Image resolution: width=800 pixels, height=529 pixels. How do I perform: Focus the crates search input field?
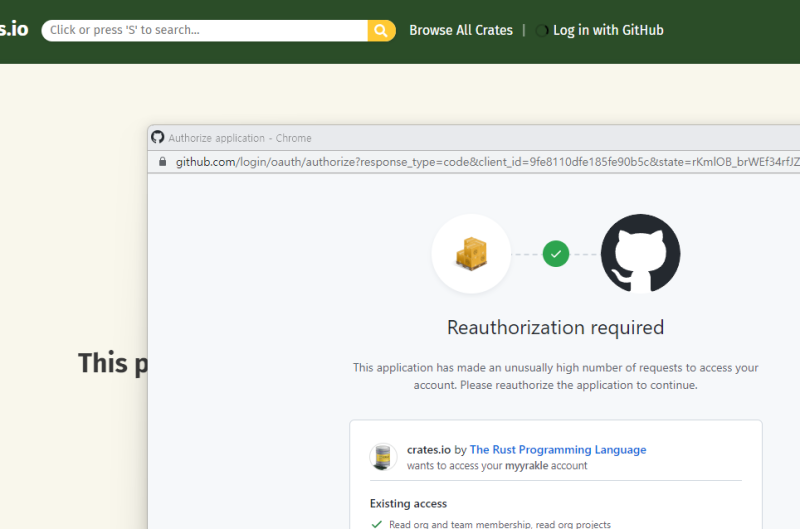click(x=205, y=30)
